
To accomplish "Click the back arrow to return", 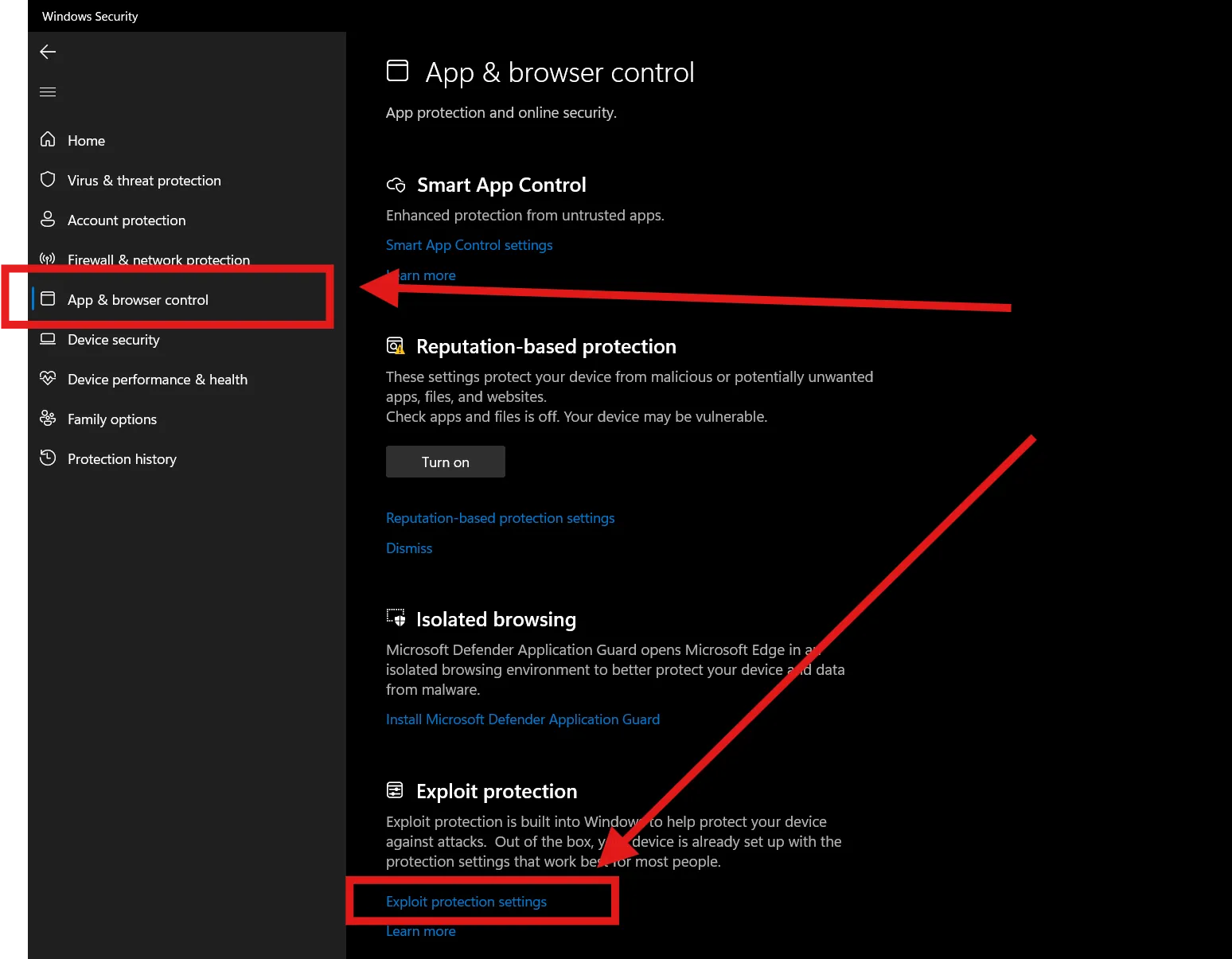I will point(48,52).
